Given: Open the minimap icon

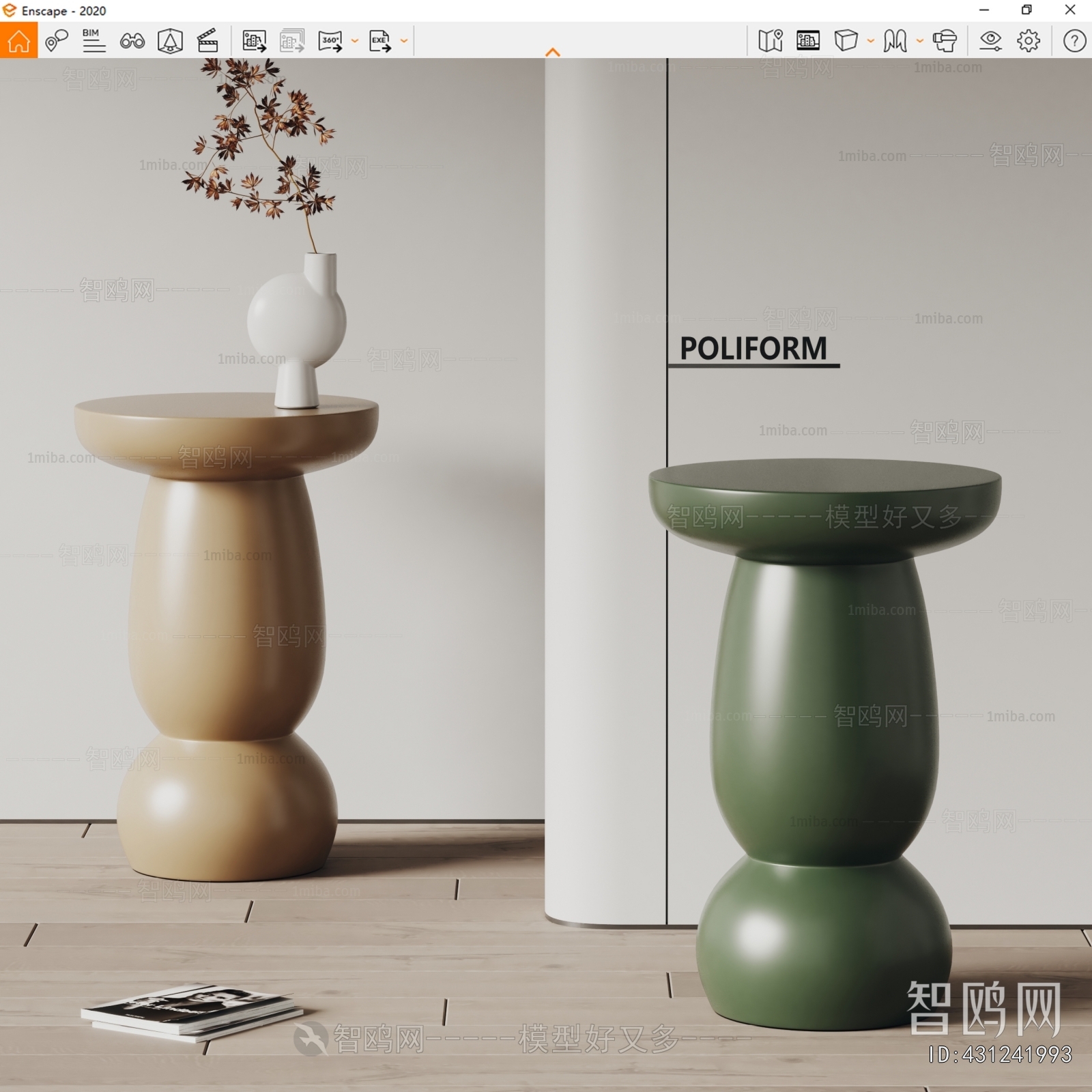Looking at the screenshot, I should click(771, 41).
